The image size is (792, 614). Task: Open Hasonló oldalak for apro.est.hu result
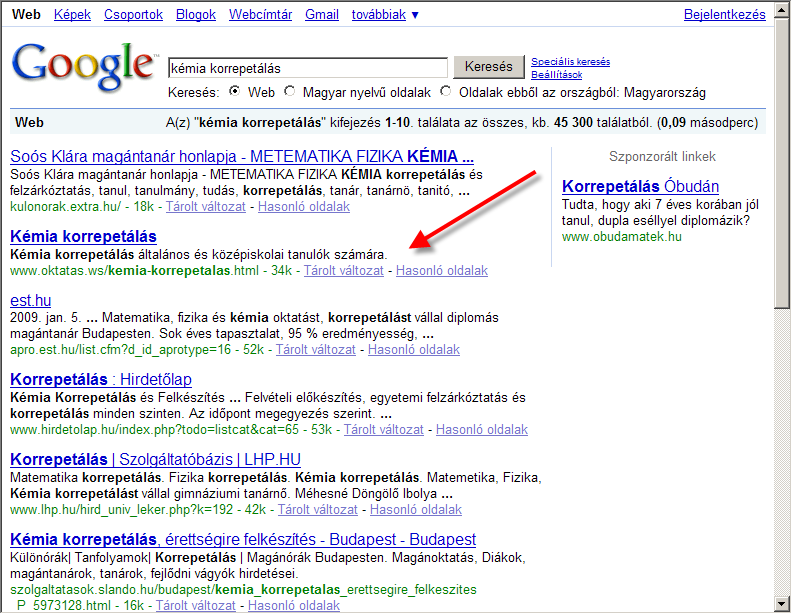click(414, 349)
